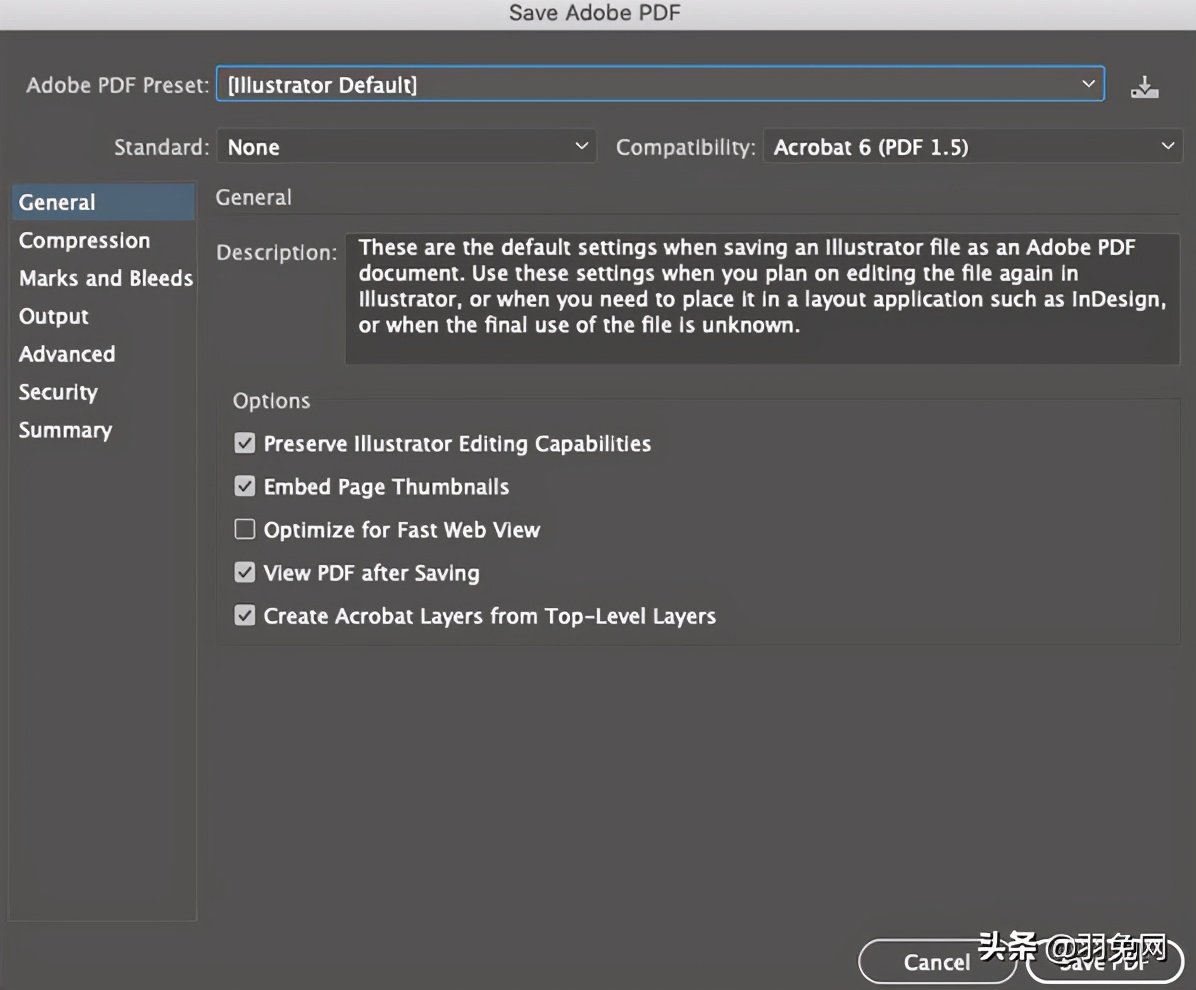1196x990 pixels.
Task: Open the Standard dropdown set to None
Action: [406, 146]
